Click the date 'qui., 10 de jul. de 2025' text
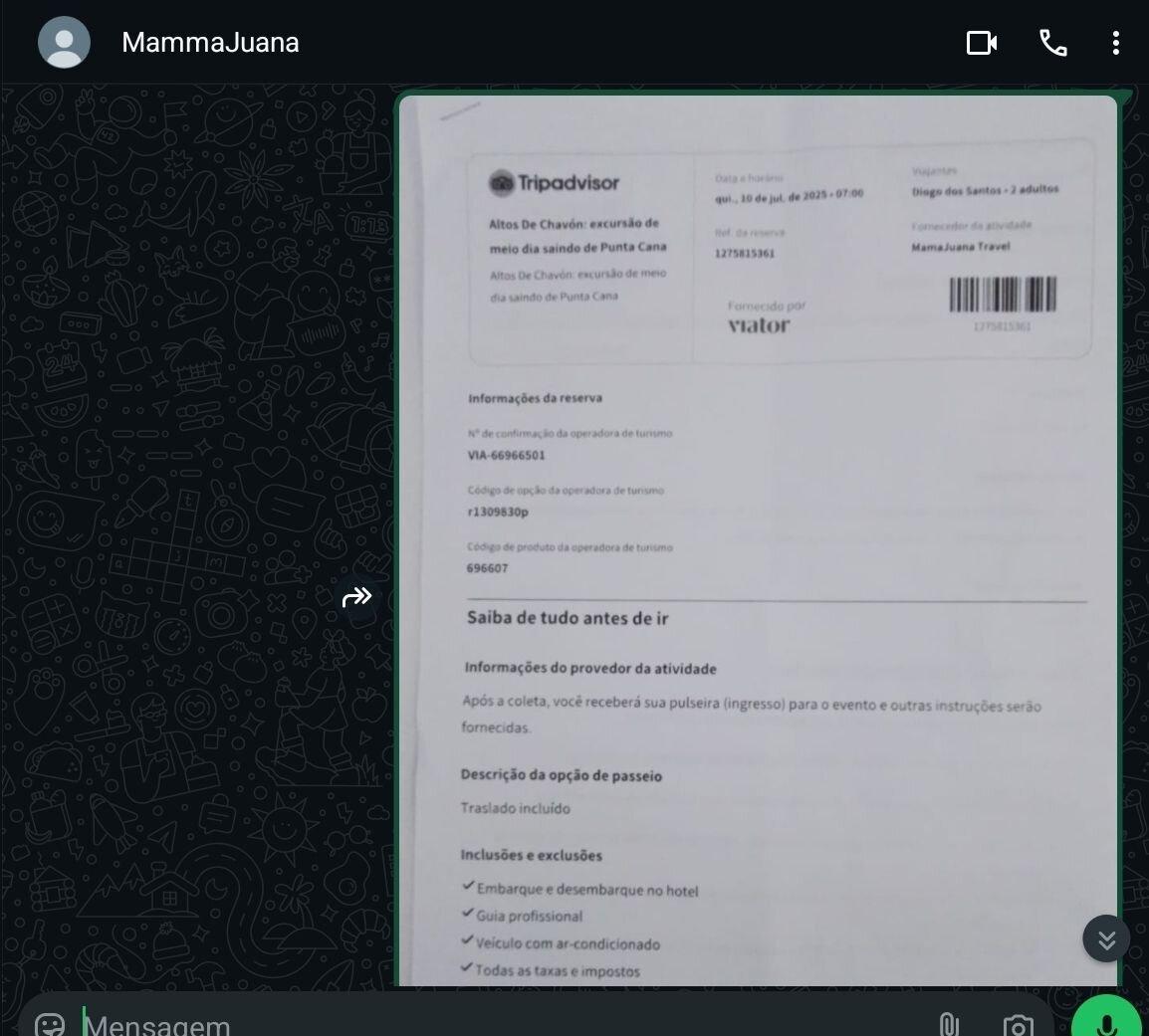 pos(772,196)
